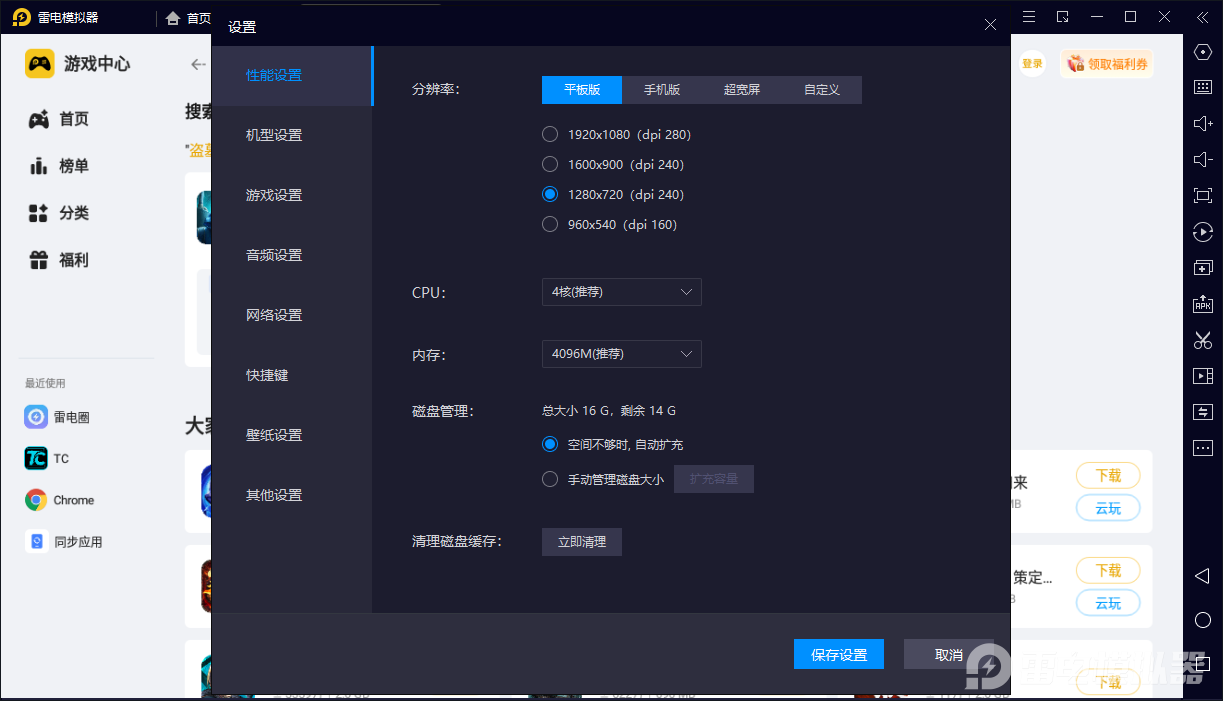Select 1600x900 (dpi 240) resolution
This screenshot has height=701, width=1223.
click(x=550, y=164)
